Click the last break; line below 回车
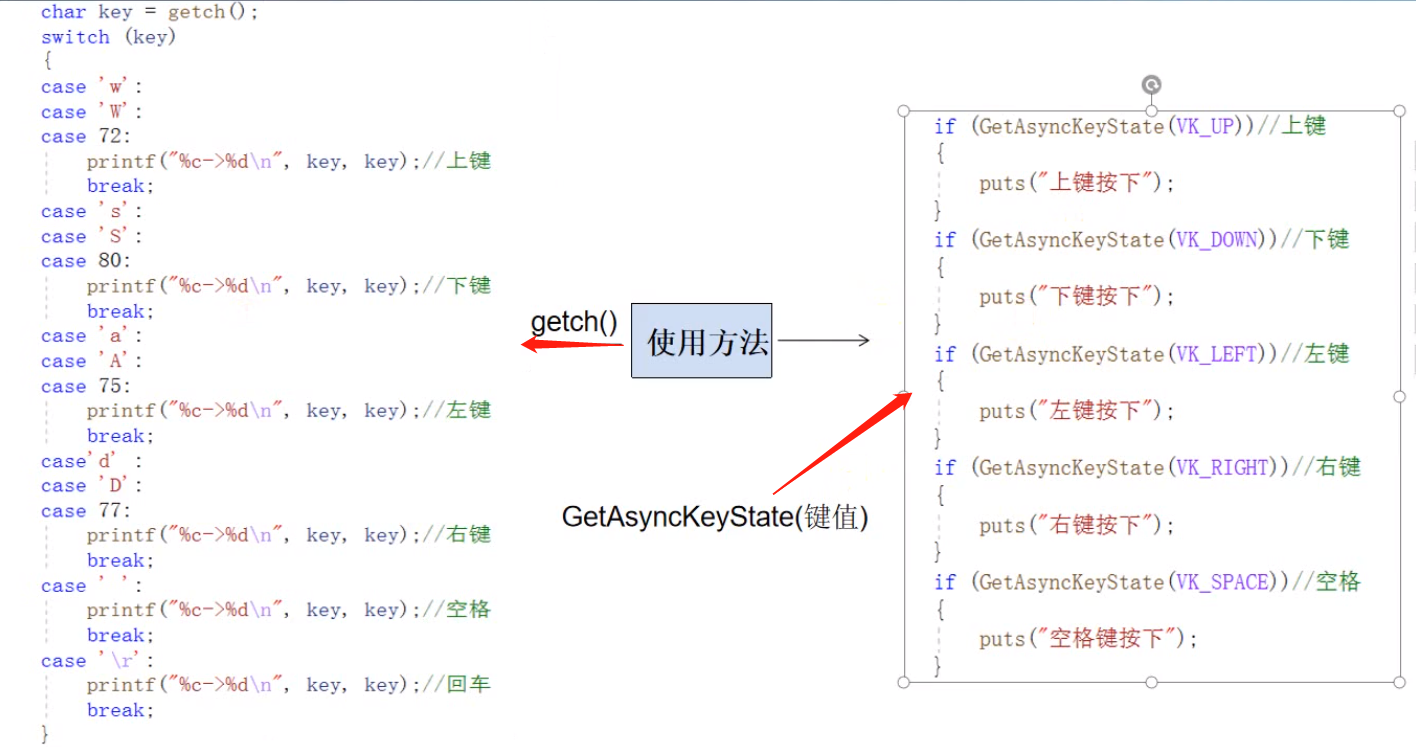The height and width of the screenshot is (747, 1416). [121, 710]
